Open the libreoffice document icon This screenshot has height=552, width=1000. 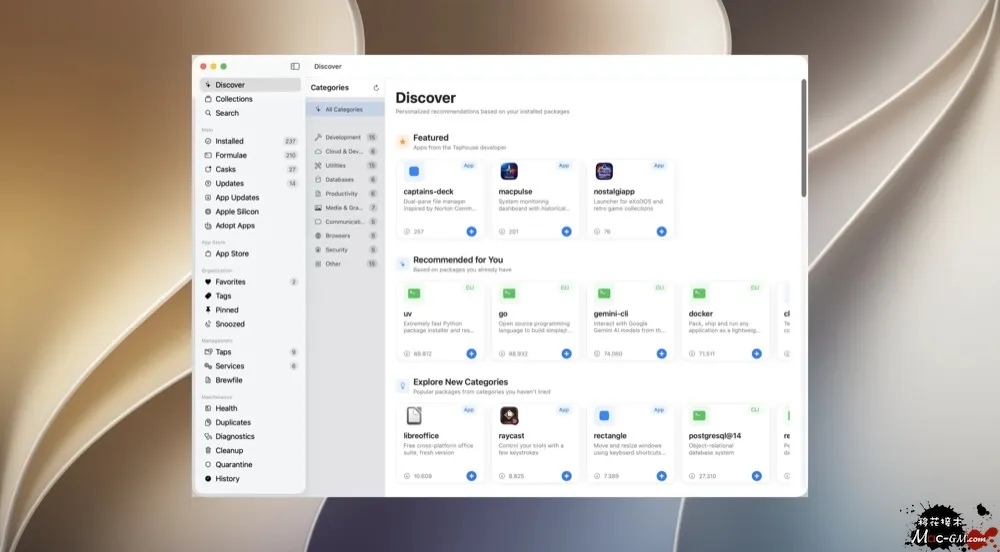click(x=414, y=416)
